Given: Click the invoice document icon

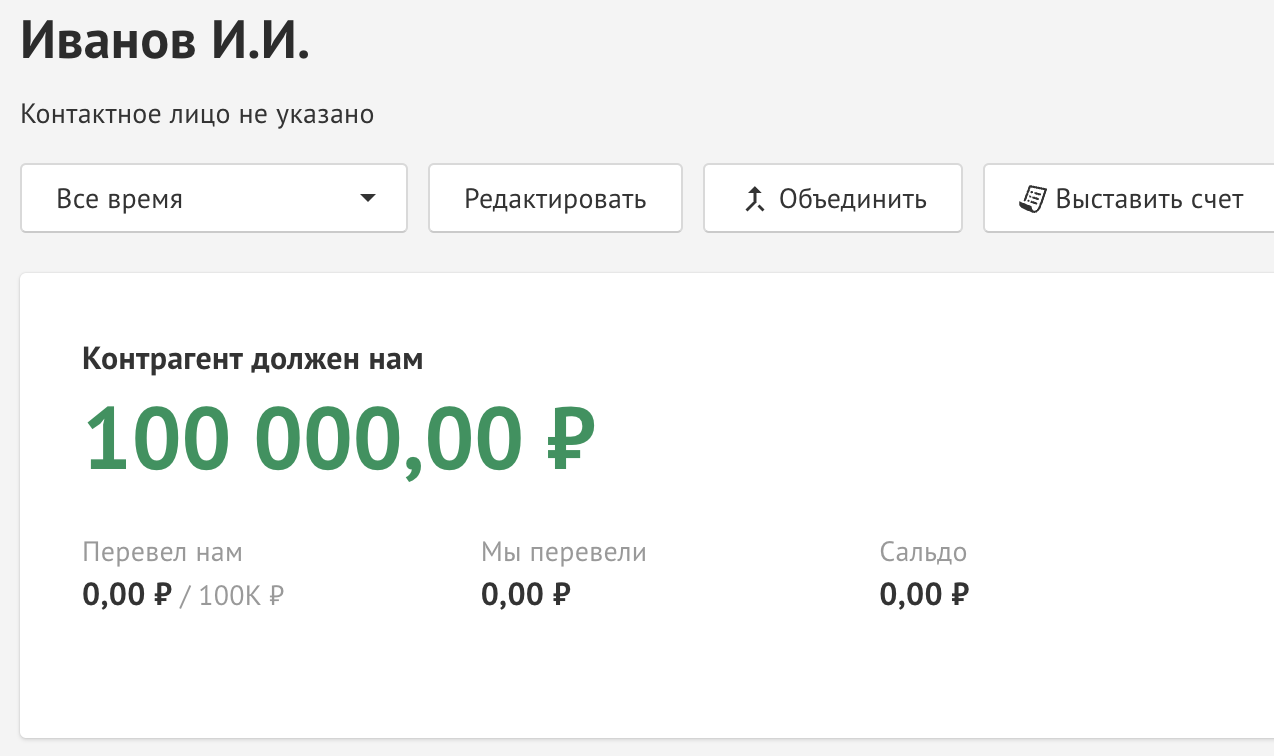Looking at the screenshot, I should tap(1032, 199).
